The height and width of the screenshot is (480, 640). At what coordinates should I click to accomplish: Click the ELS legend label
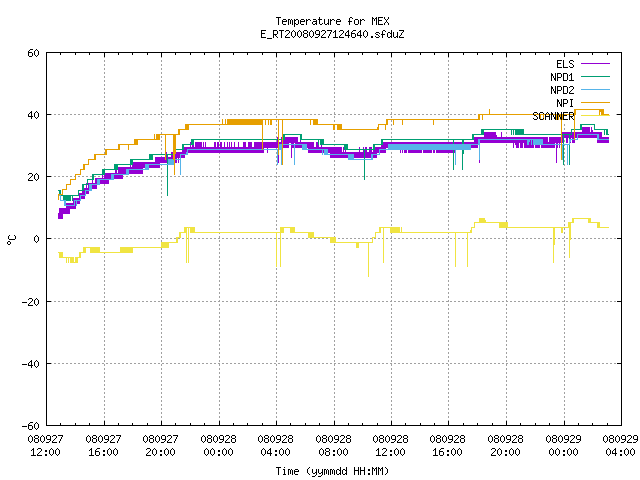coord(565,64)
